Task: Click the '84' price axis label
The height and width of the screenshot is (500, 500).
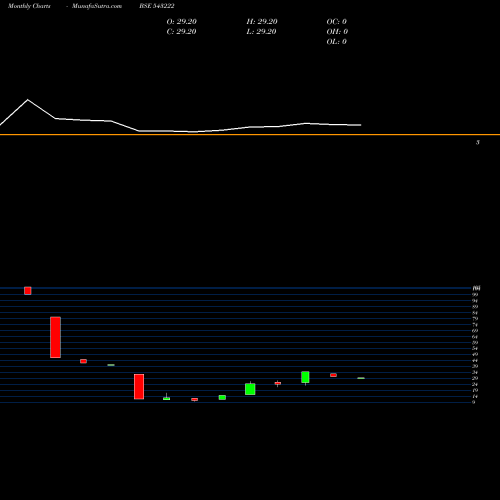Action: [475, 313]
